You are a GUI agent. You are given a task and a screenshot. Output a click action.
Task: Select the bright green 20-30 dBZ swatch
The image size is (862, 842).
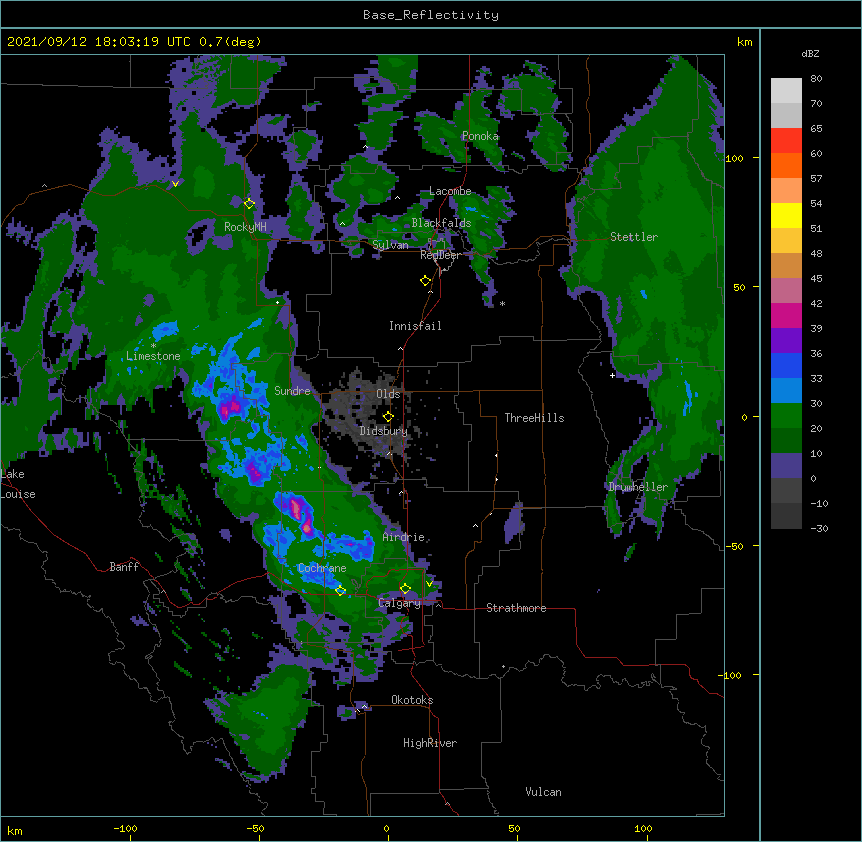pyautogui.click(x=786, y=416)
